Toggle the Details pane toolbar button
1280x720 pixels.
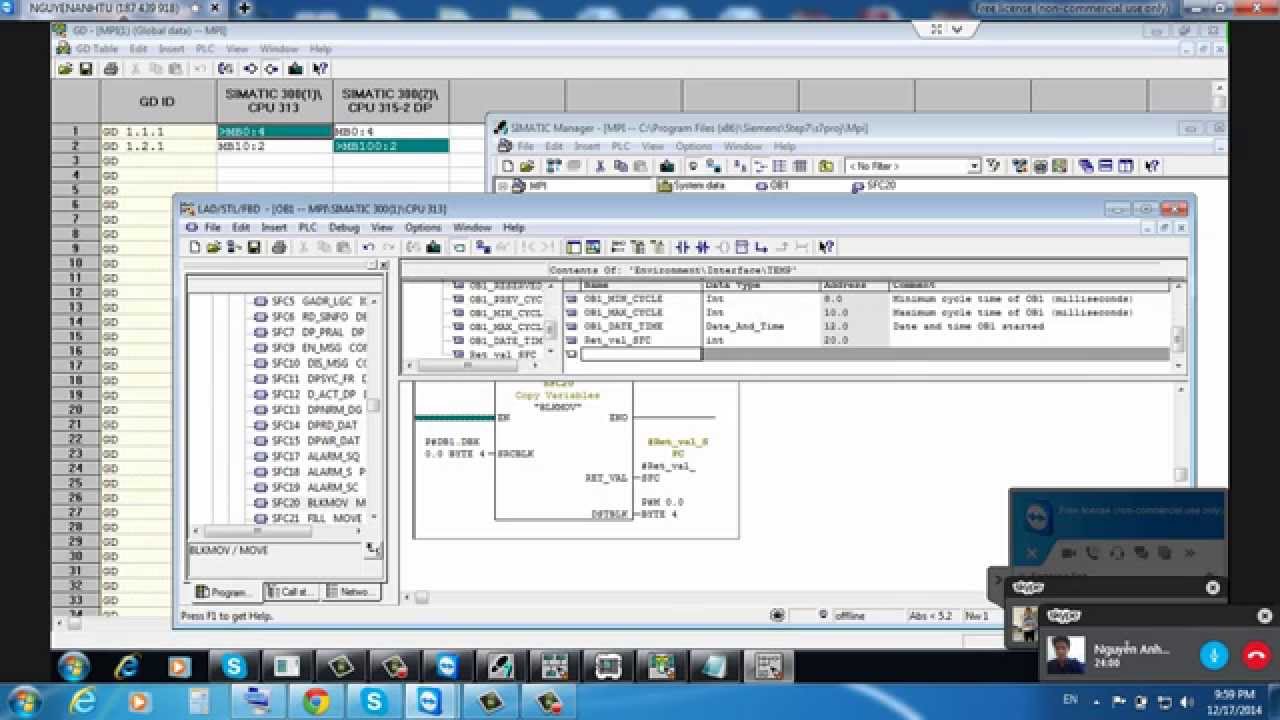[x=593, y=247]
